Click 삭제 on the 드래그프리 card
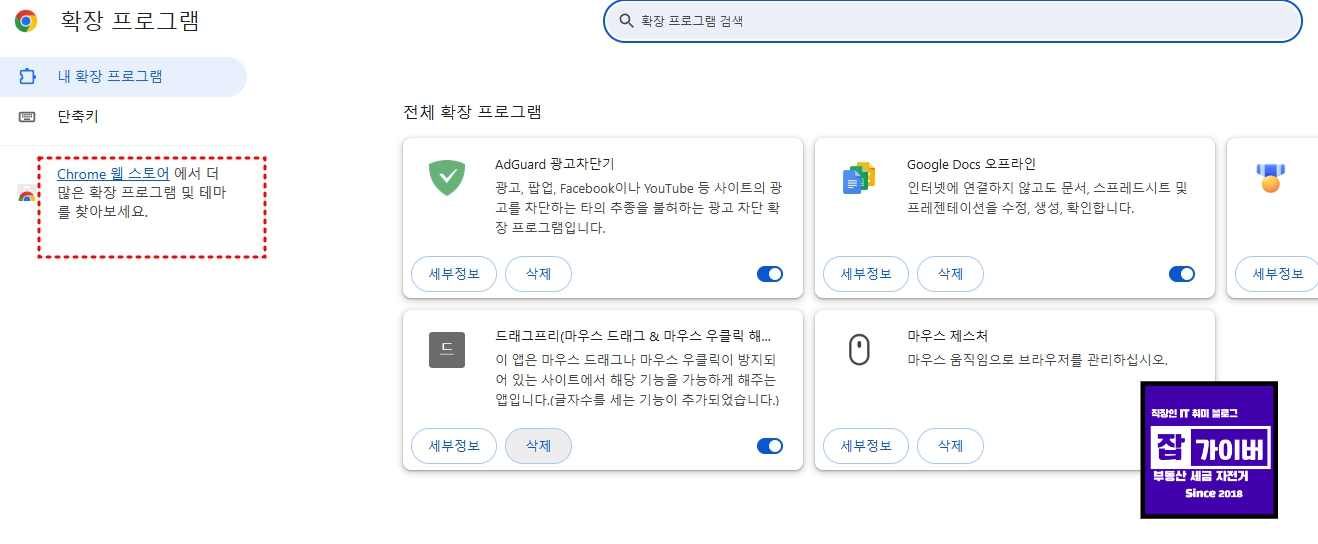 click(538, 446)
